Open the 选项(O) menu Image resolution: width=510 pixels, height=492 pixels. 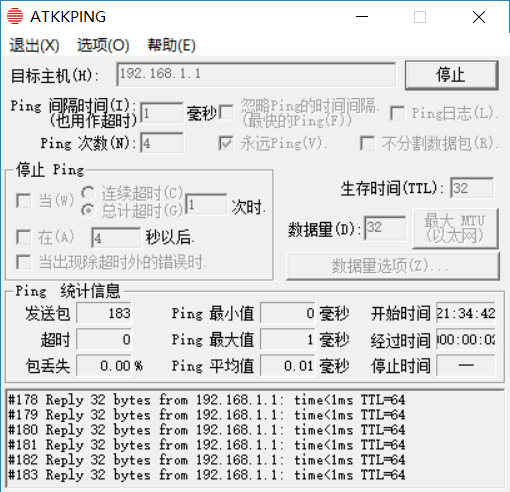[103, 45]
